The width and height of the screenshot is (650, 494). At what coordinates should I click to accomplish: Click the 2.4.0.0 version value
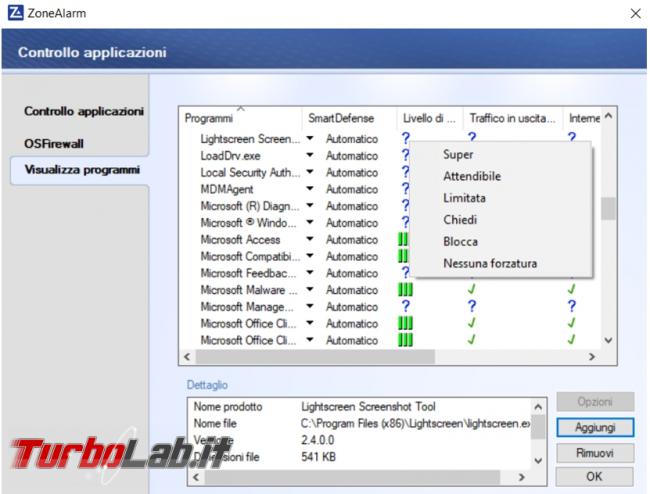coord(318,440)
